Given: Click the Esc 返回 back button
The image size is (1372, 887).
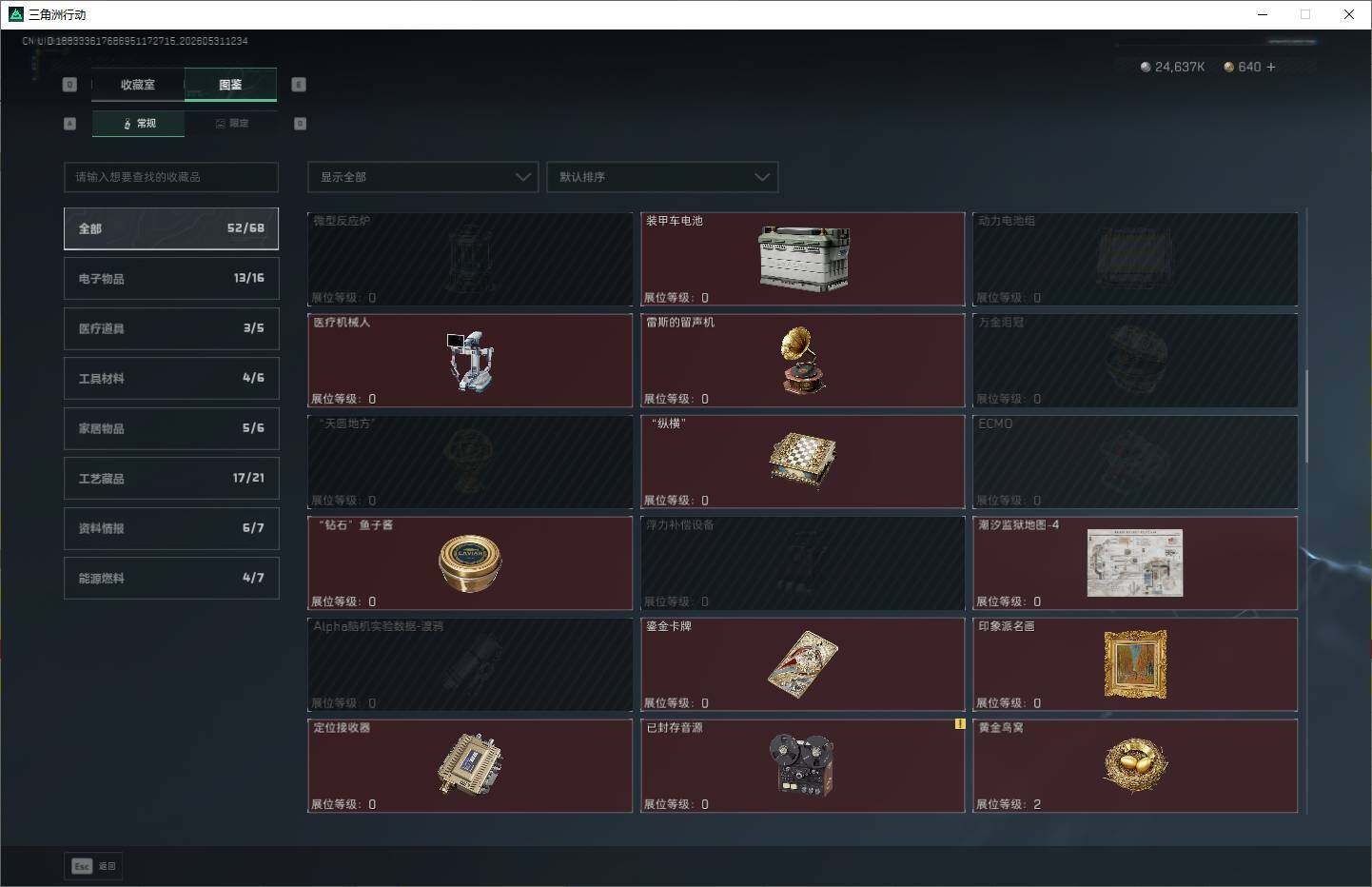Looking at the screenshot, I should (93, 866).
